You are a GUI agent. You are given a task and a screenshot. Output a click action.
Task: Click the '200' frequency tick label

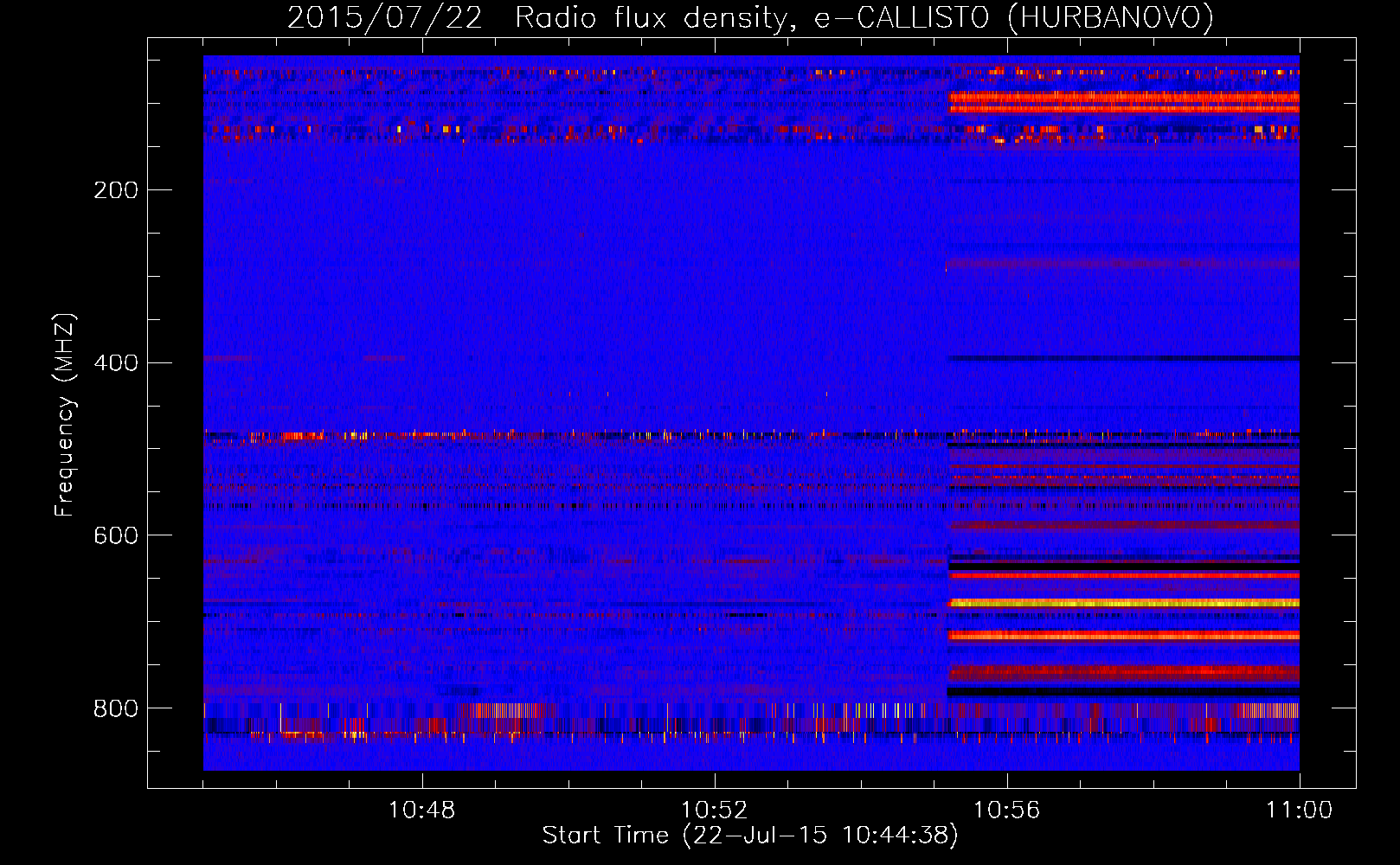116,190
